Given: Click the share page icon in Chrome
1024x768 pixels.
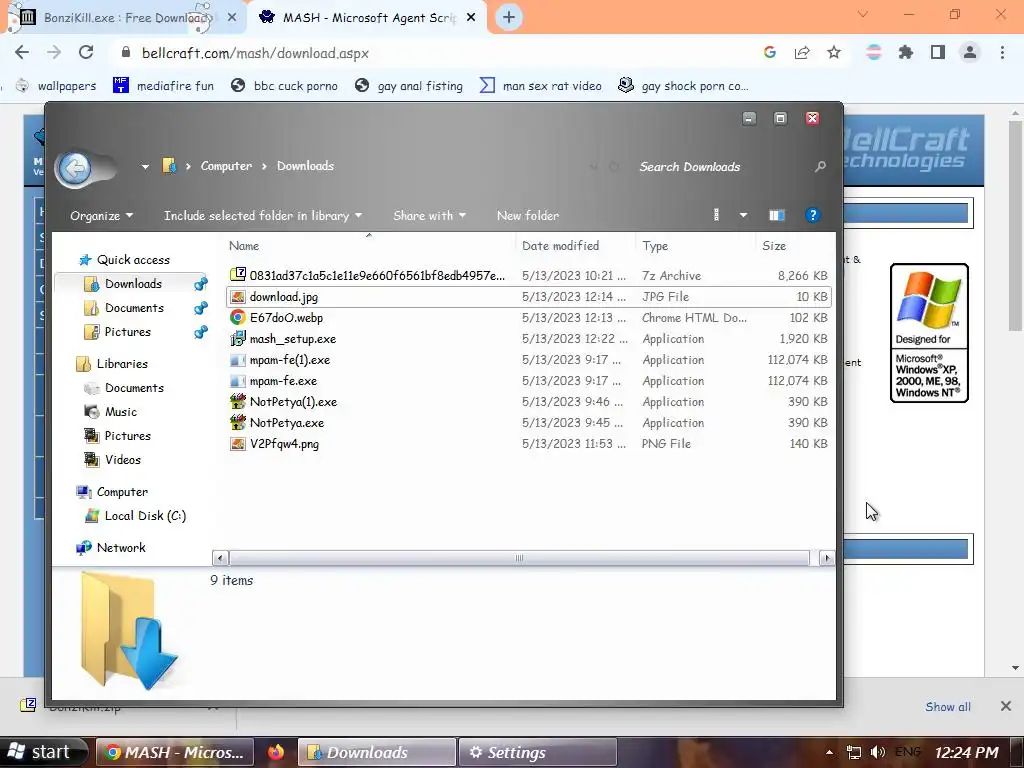Looking at the screenshot, I should pyautogui.click(x=802, y=52).
